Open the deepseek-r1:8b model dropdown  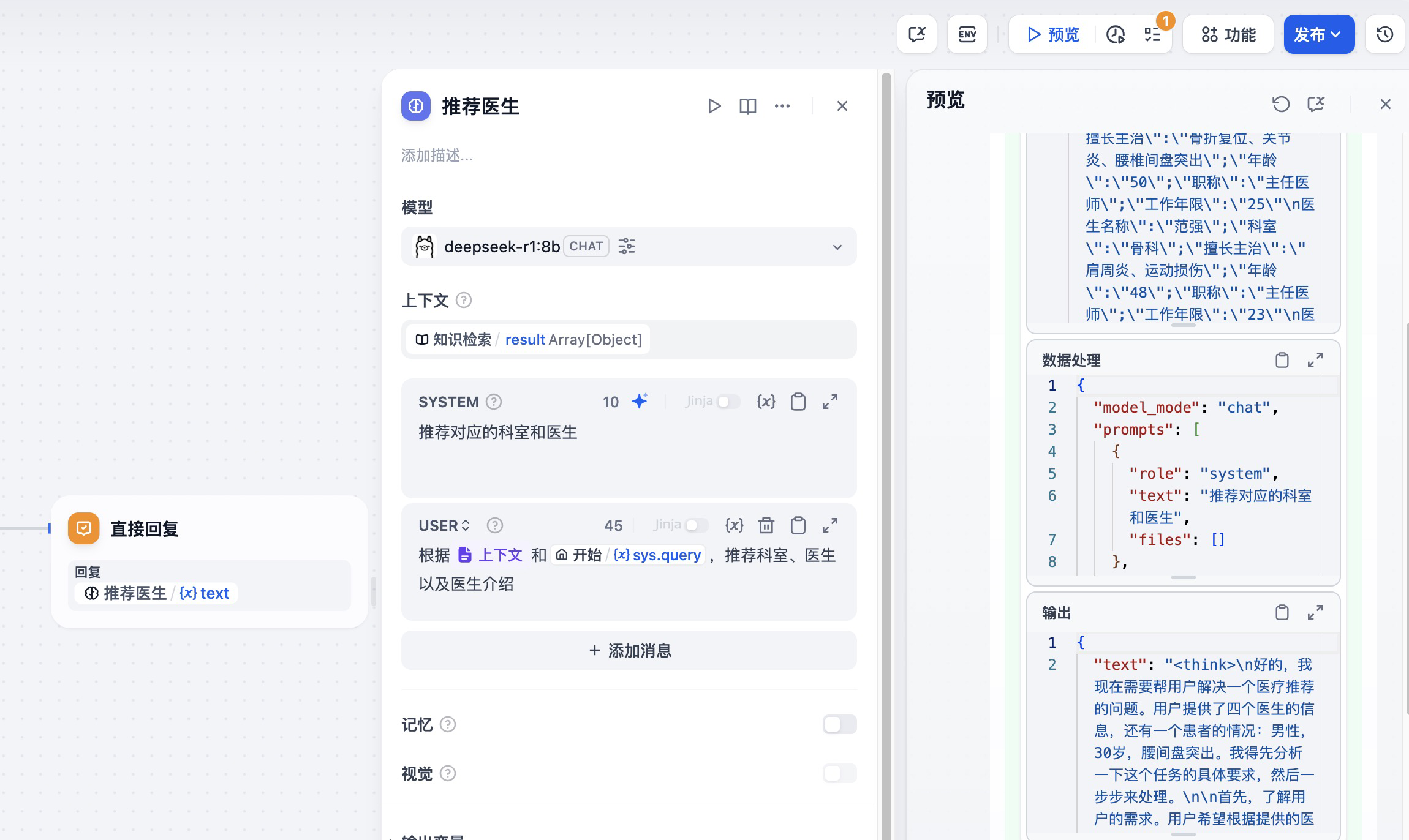click(837, 247)
